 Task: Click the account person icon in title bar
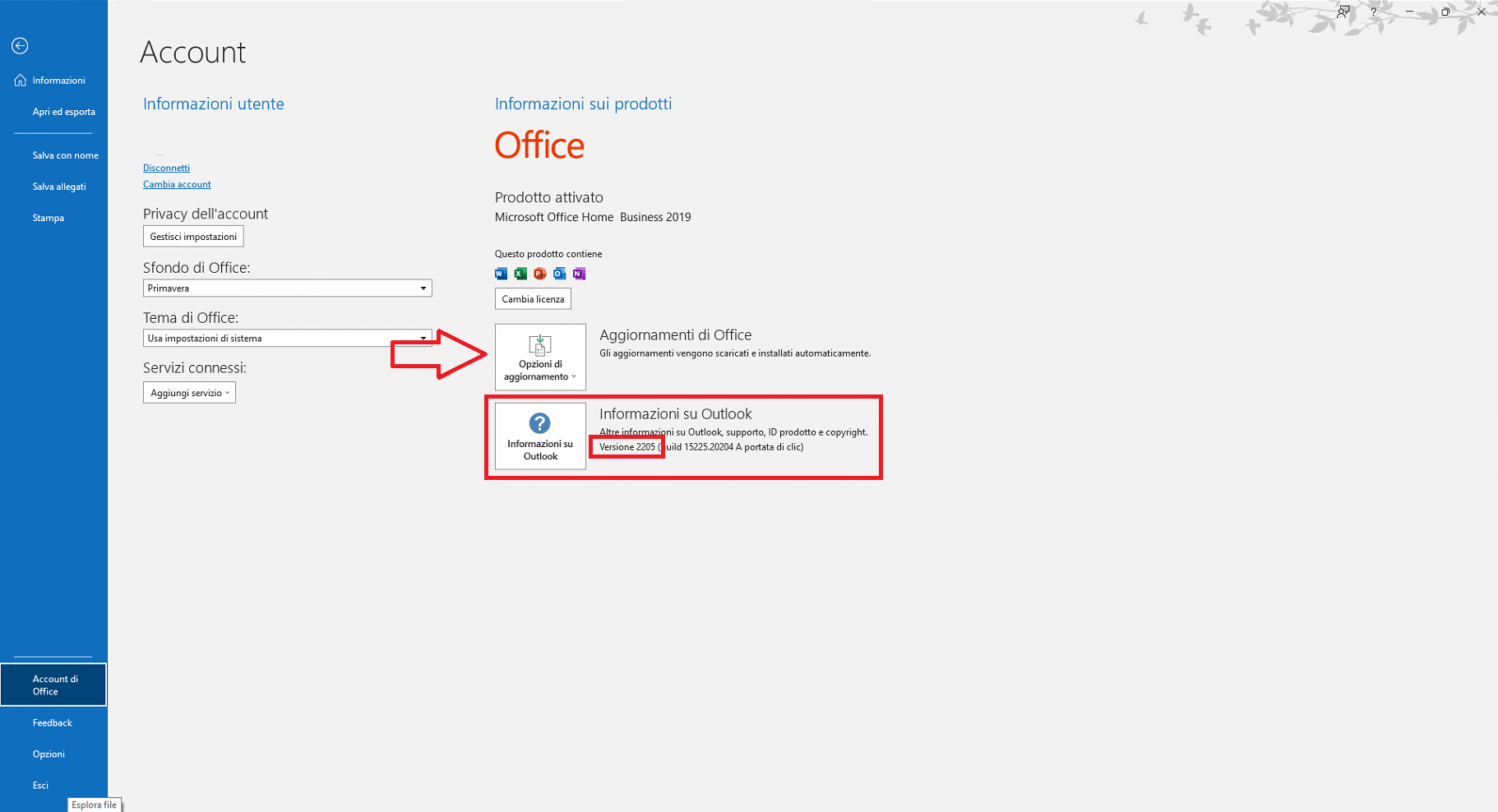click(1343, 12)
